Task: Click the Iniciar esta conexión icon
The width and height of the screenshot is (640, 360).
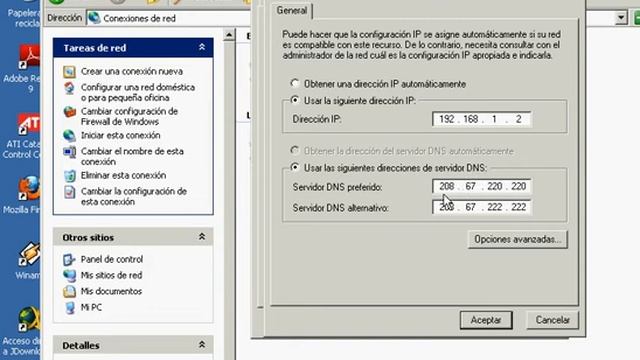Action: point(69,136)
